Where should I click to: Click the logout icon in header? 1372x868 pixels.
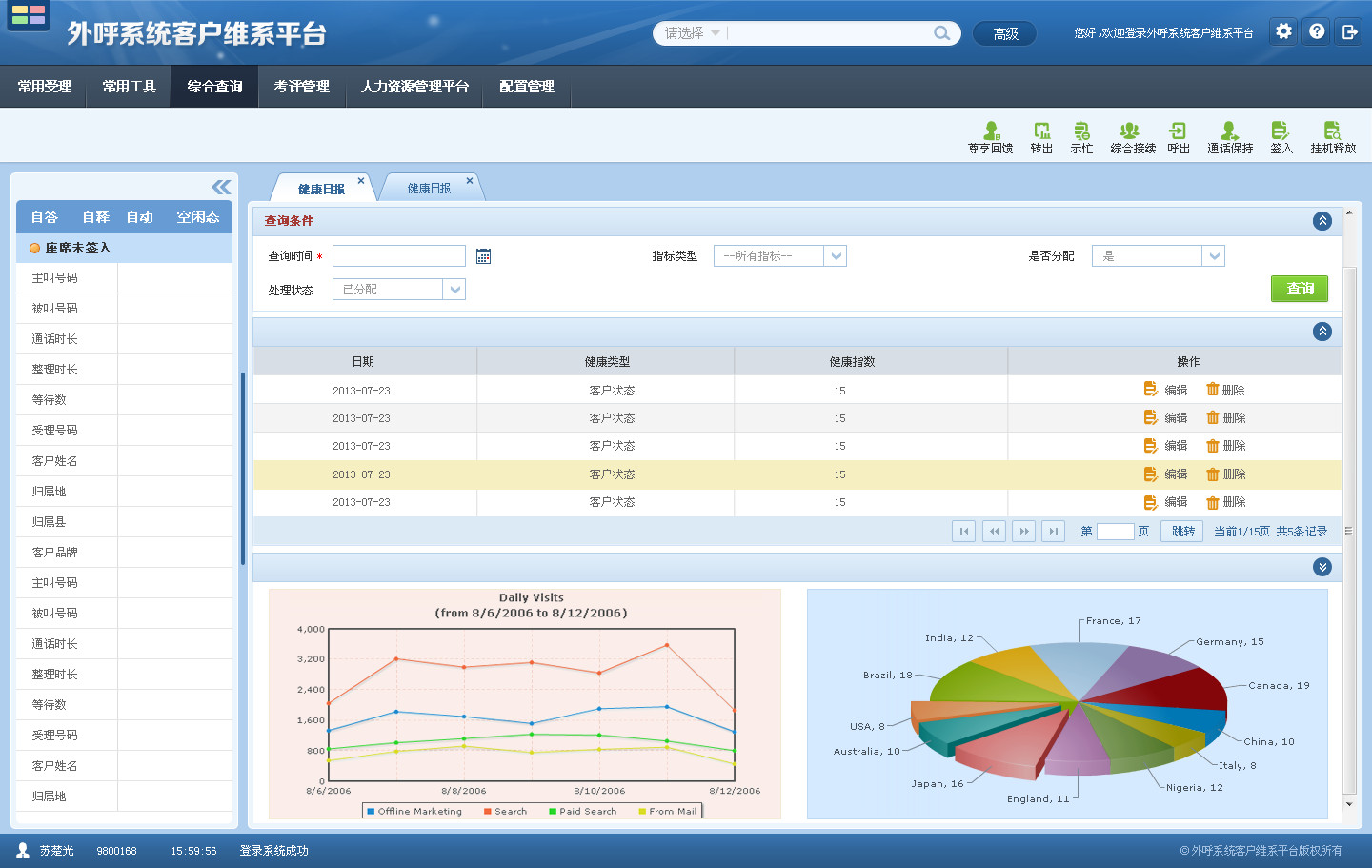click(x=1349, y=31)
